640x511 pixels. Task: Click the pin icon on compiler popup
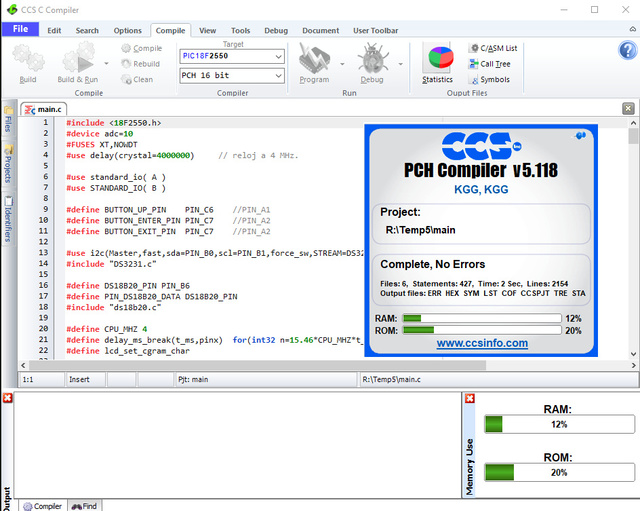click(581, 135)
